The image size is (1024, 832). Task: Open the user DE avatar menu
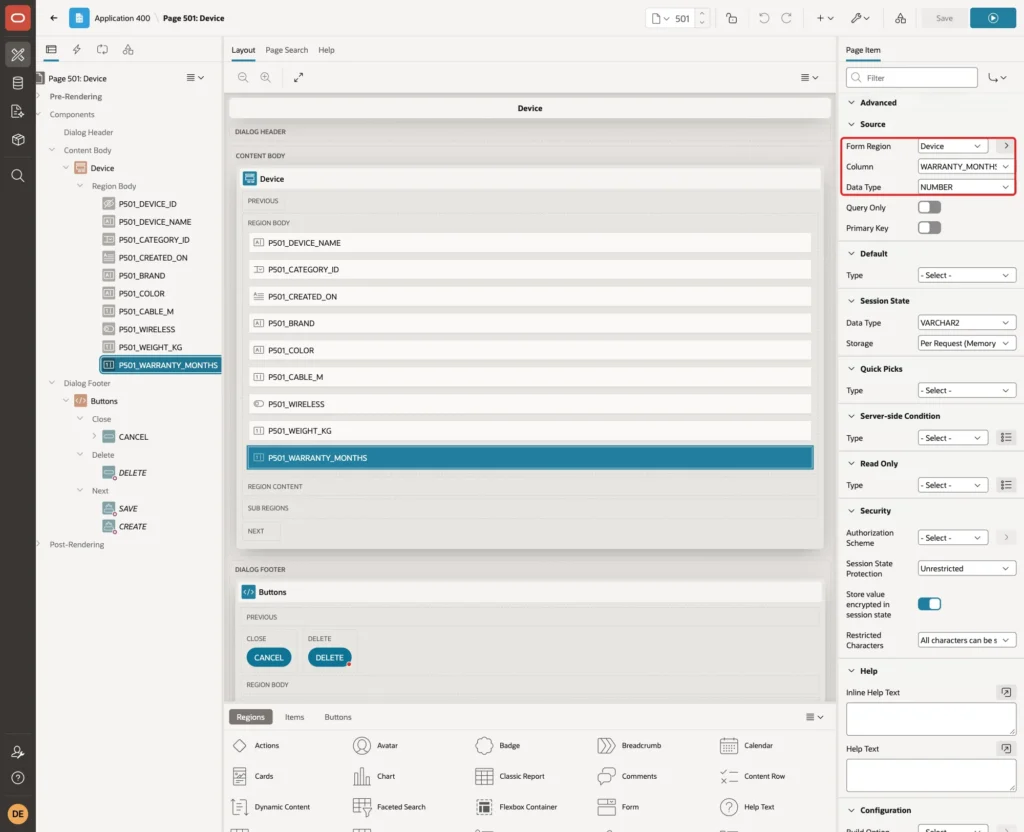coord(18,814)
